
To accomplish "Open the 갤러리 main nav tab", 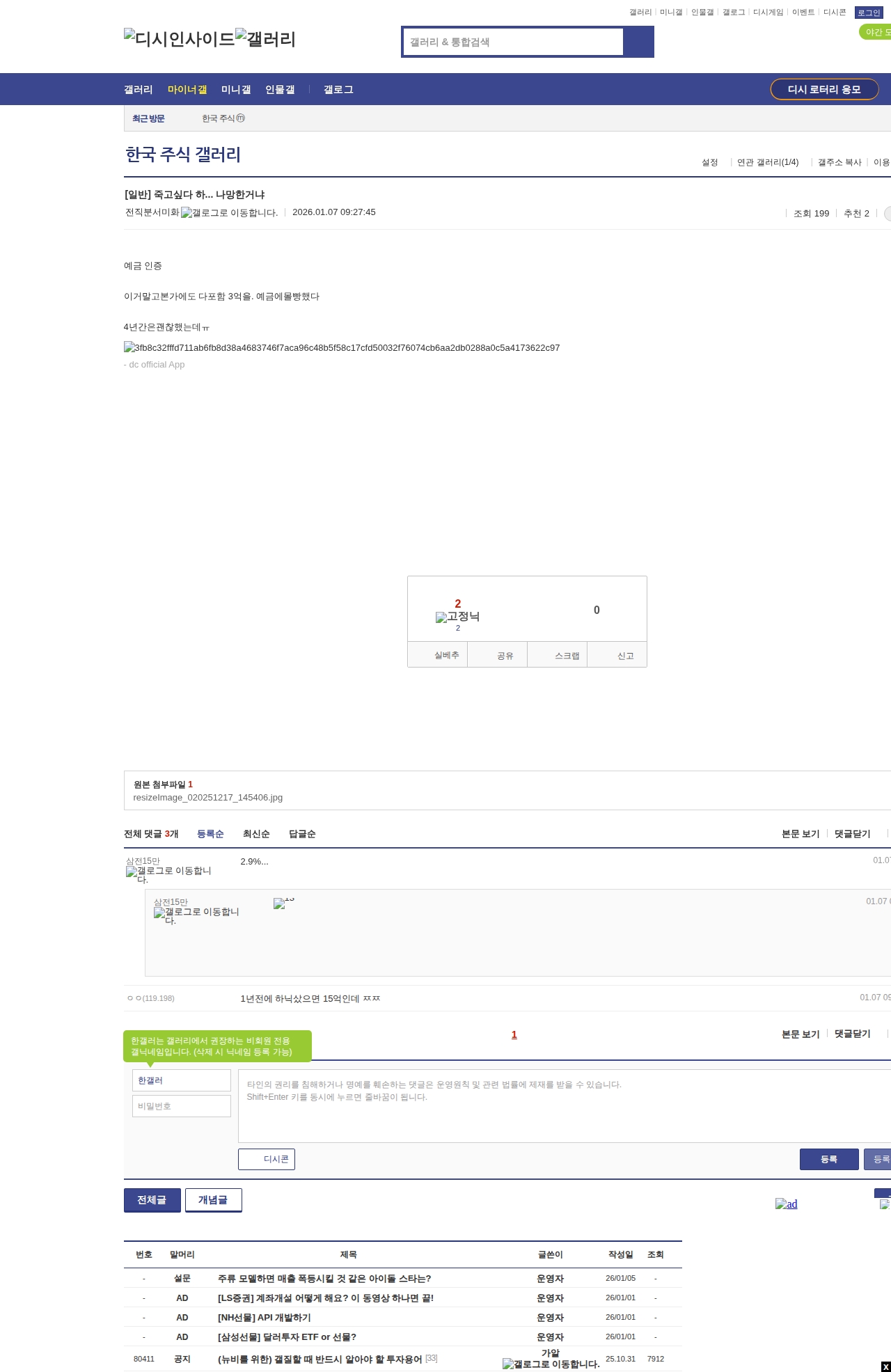I will [139, 89].
